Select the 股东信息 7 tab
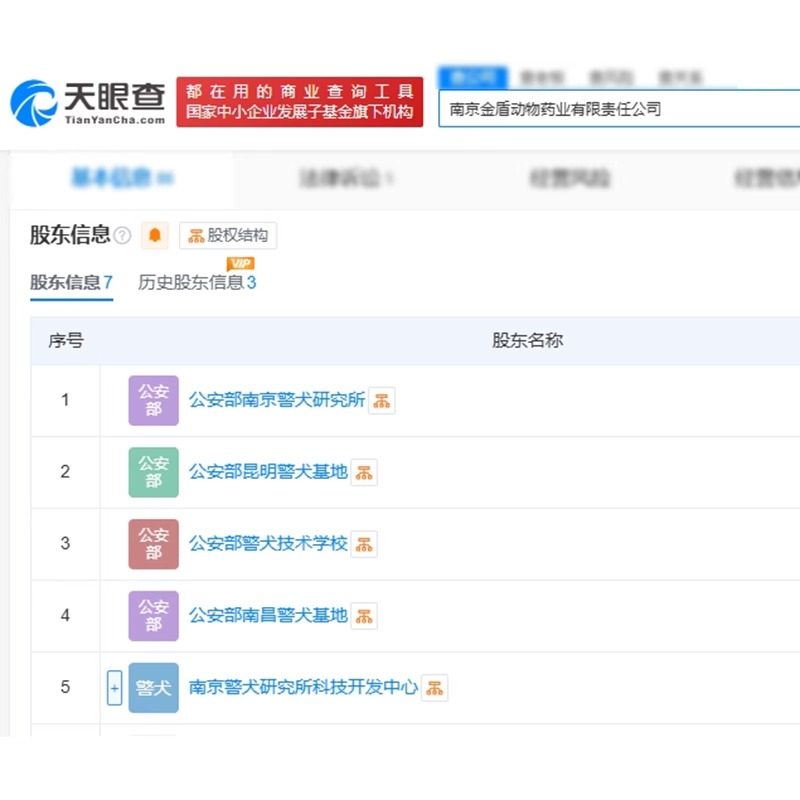This screenshot has width=800, height=800. 71,283
